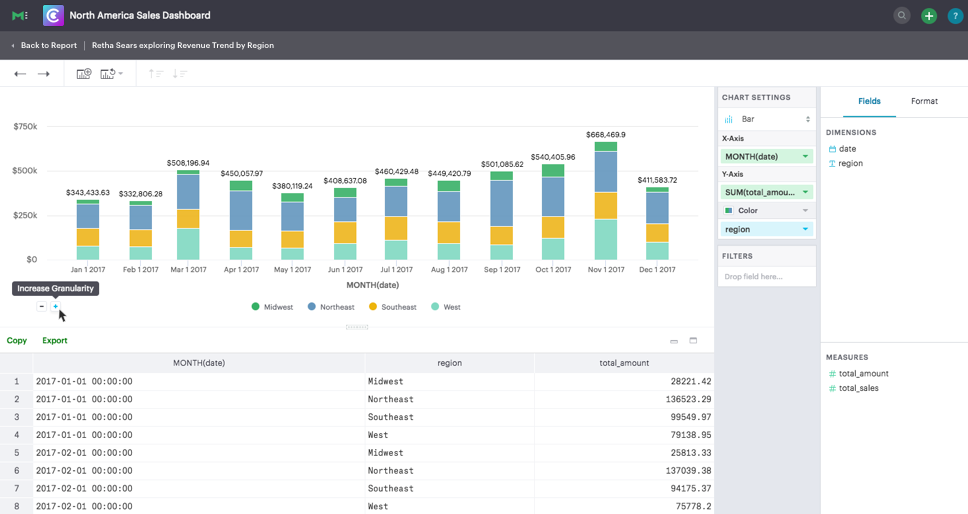Click the region column header
968x514 pixels.
(449, 363)
